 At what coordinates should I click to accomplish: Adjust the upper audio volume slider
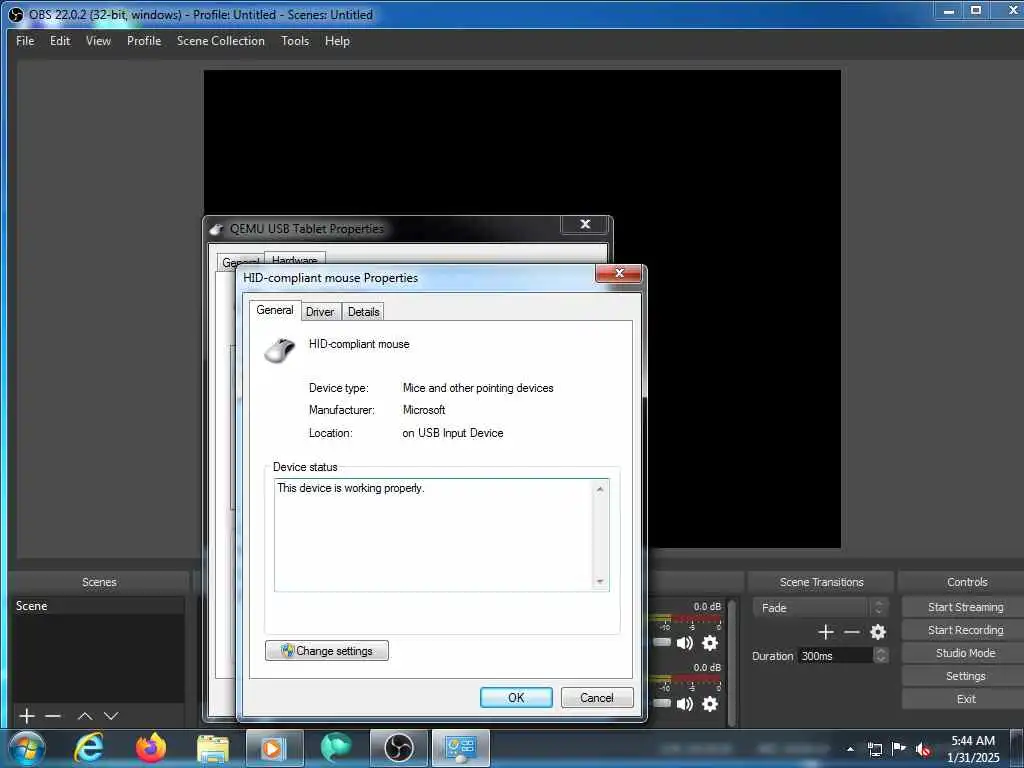pyautogui.click(x=661, y=643)
